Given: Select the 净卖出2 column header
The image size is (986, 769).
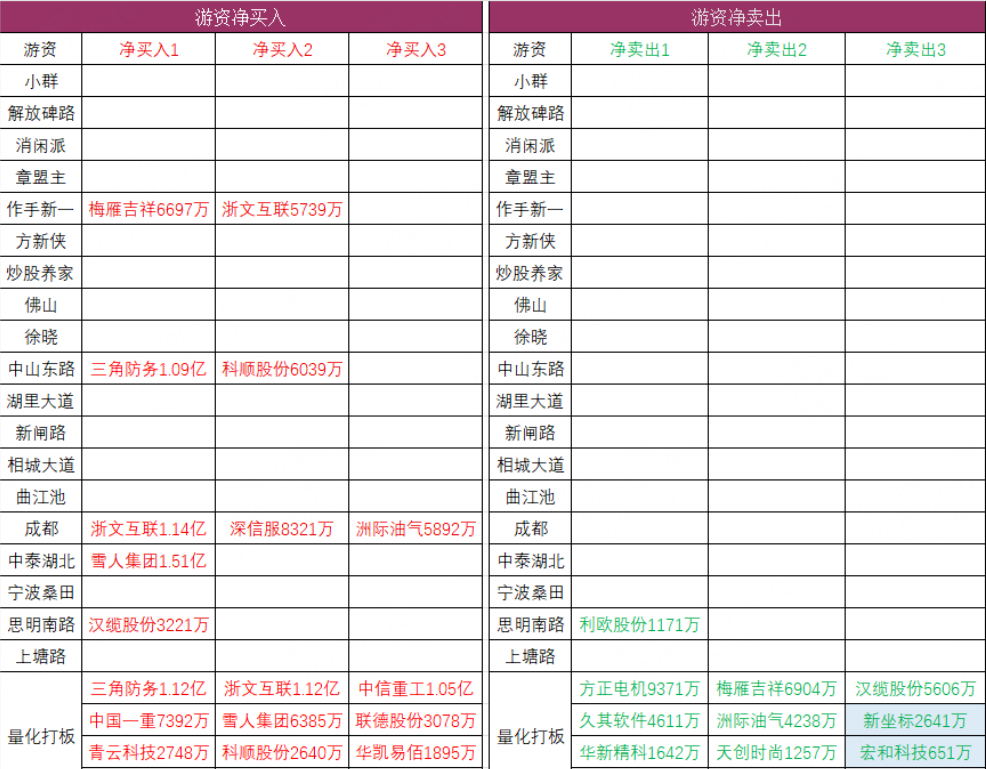Looking at the screenshot, I should [x=777, y=49].
